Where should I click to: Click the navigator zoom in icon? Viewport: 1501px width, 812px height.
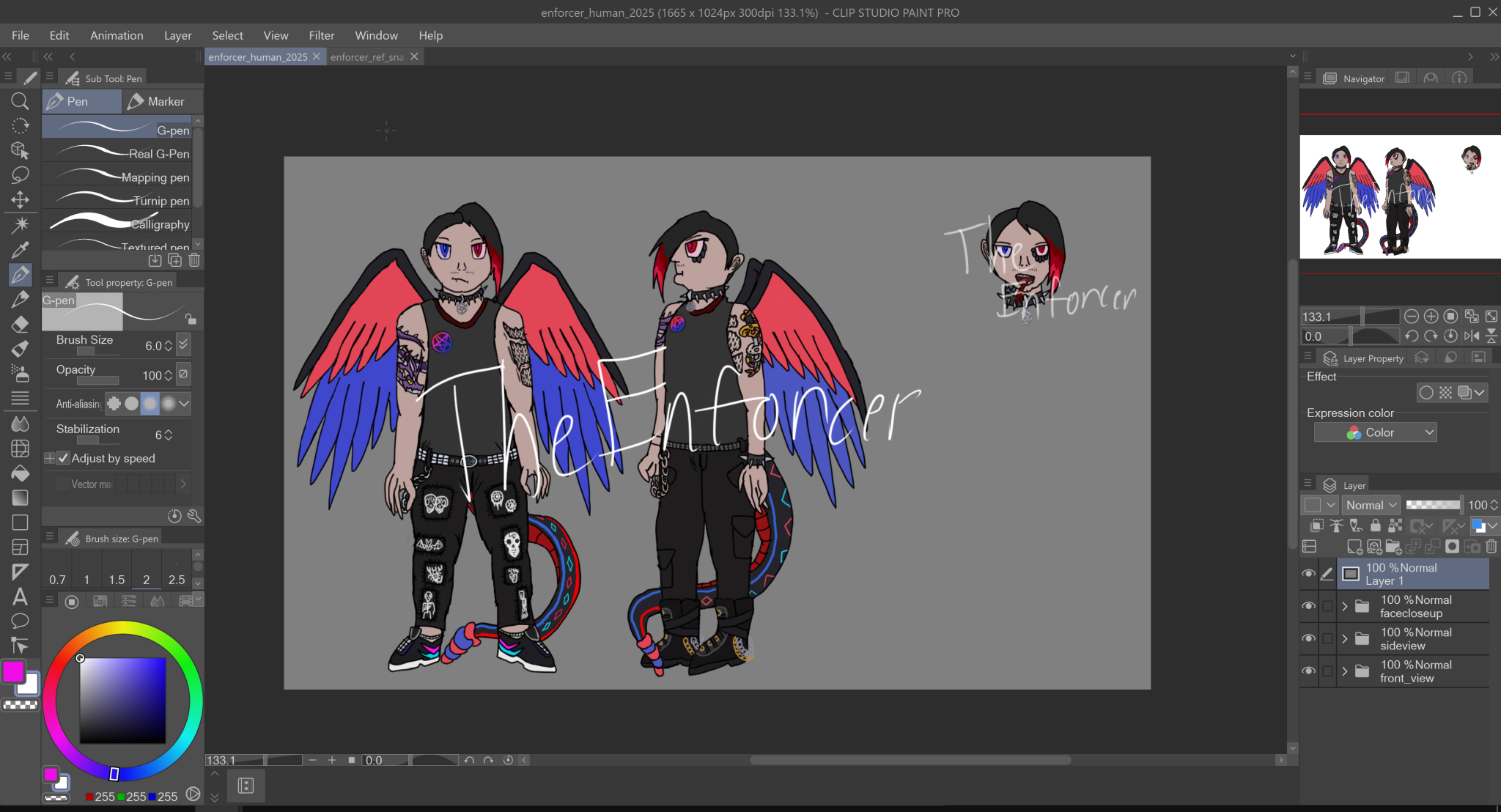pyautogui.click(x=1431, y=317)
